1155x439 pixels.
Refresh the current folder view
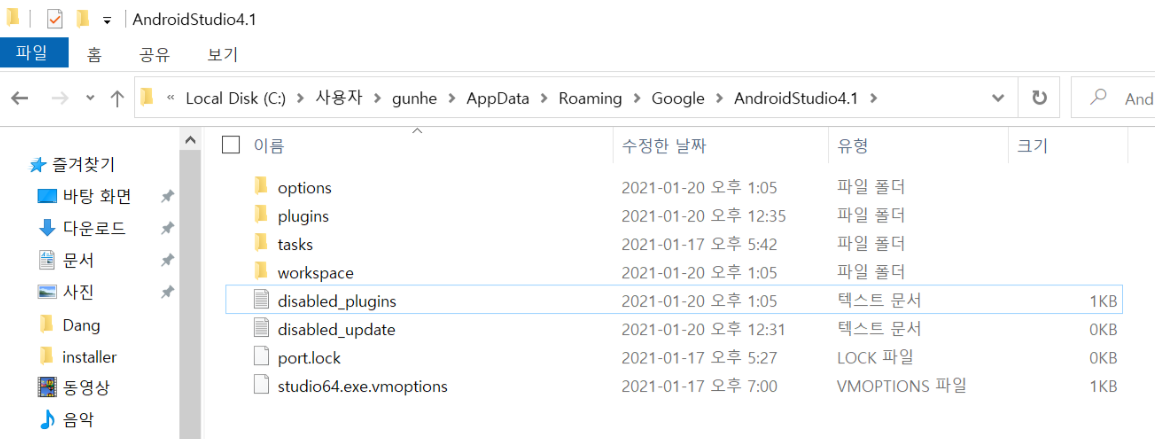click(1039, 98)
